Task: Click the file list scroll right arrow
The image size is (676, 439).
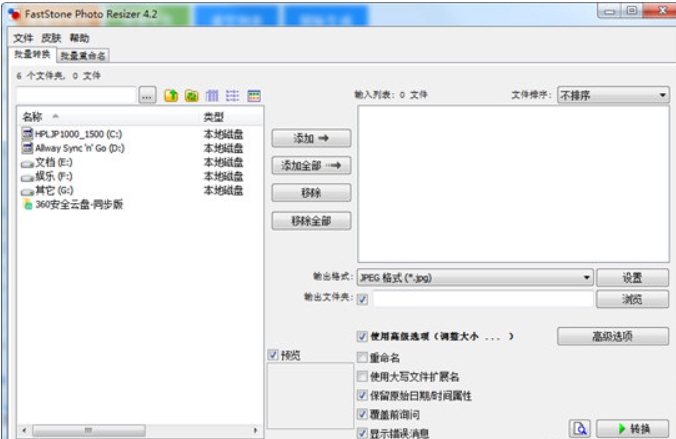Action: (255, 430)
